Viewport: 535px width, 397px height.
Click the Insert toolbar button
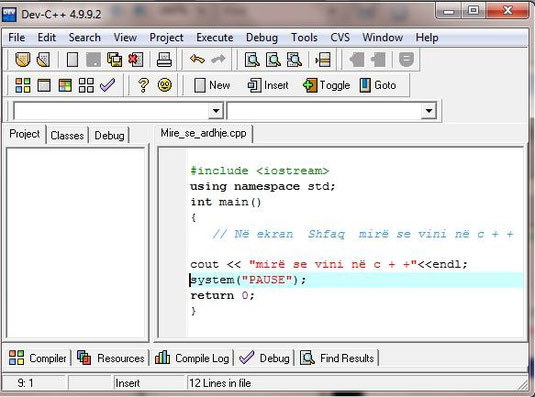268,85
